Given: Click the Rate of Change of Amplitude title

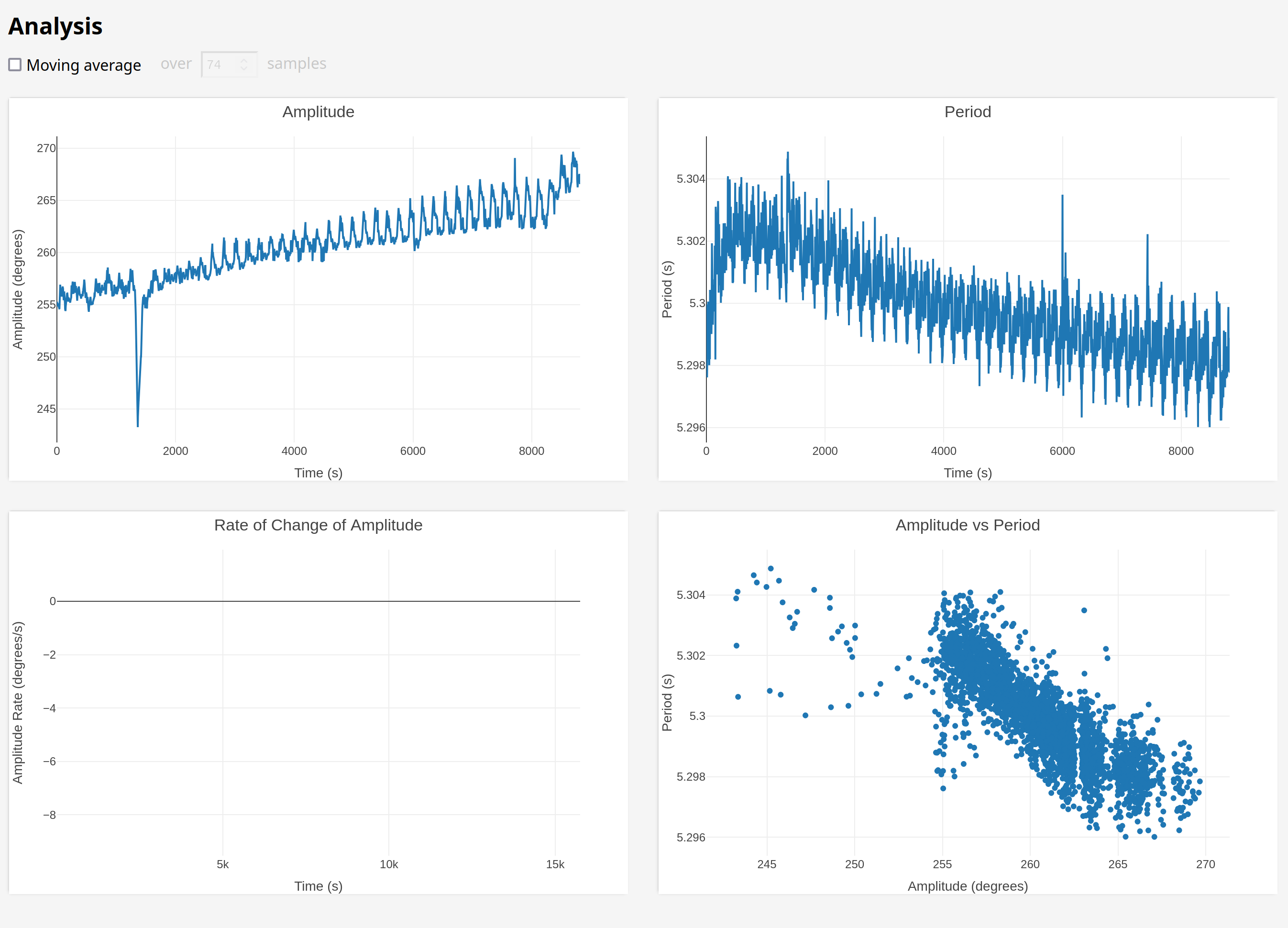Looking at the screenshot, I should [x=318, y=525].
